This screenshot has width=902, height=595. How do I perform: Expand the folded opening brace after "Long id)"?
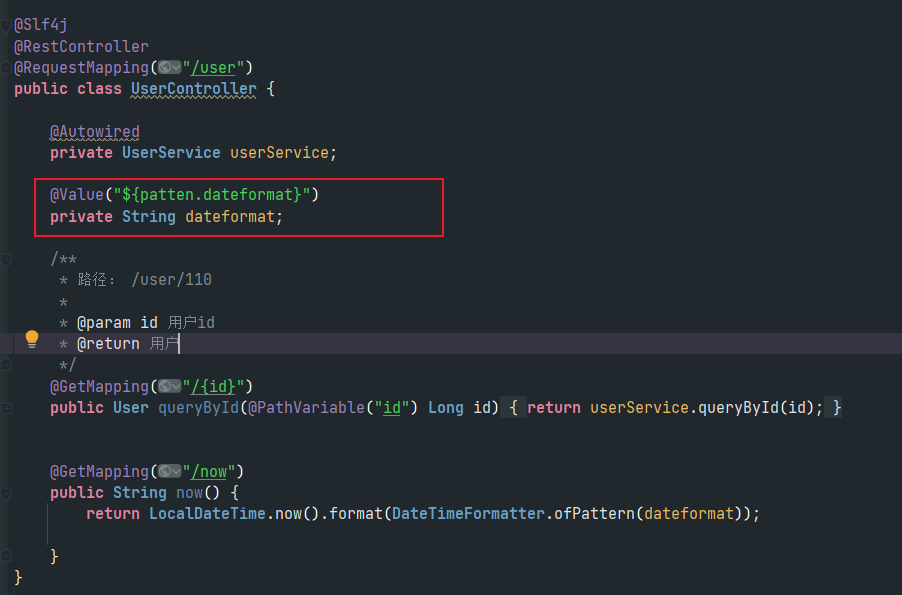[513, 407]
